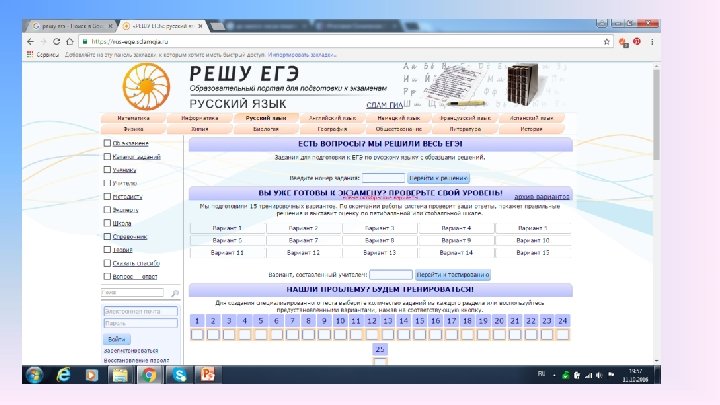Open the Информатика subject tab
The image size is (720, 405).
pos(199,118)
